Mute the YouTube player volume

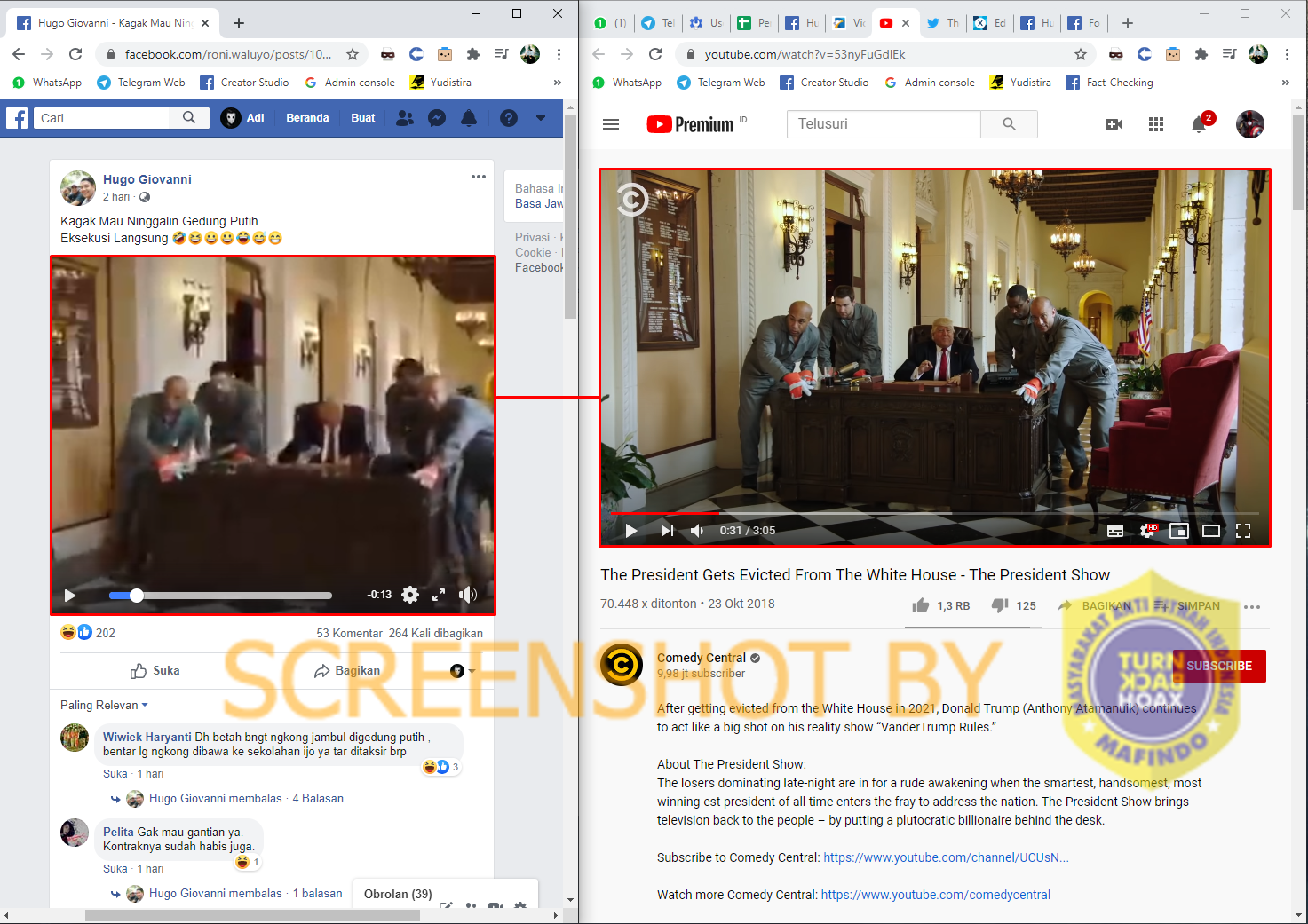698,531
